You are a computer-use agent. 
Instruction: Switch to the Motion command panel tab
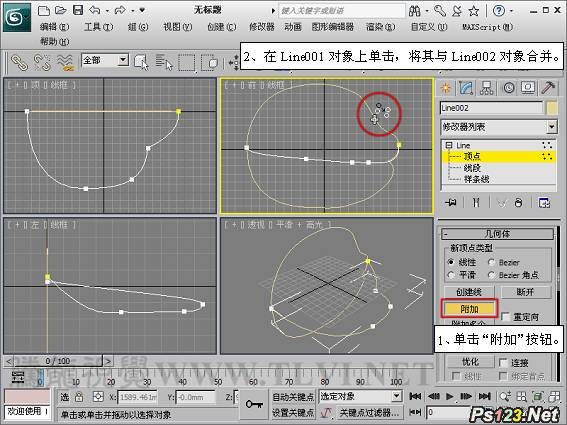pyautogui.click(x=509, y=88)
